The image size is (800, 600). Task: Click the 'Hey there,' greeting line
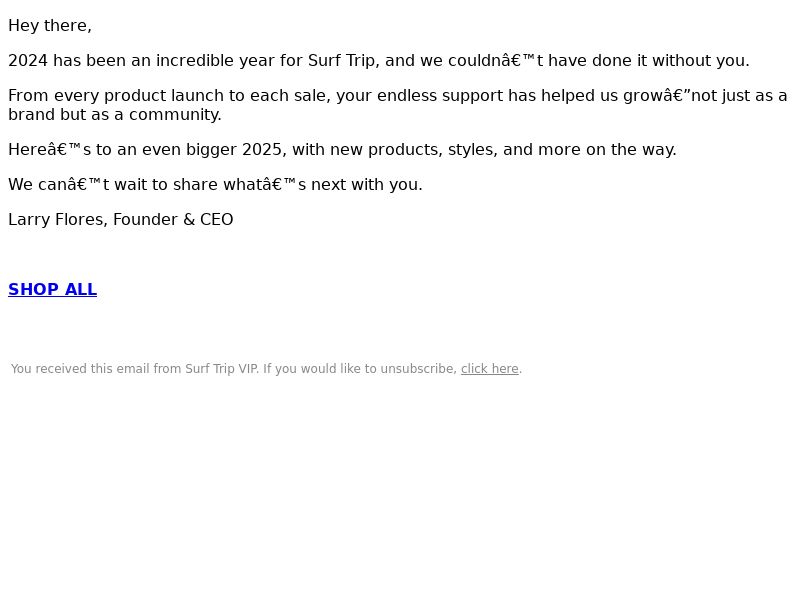click(50, 26)
